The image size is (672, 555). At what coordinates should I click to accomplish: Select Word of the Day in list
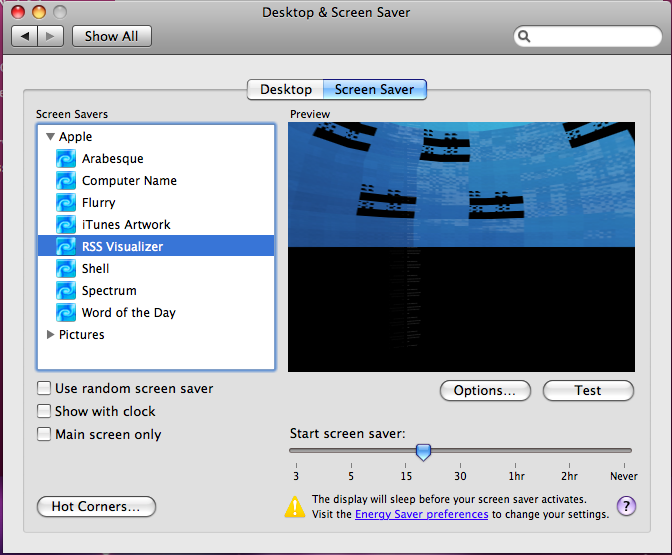129,312
